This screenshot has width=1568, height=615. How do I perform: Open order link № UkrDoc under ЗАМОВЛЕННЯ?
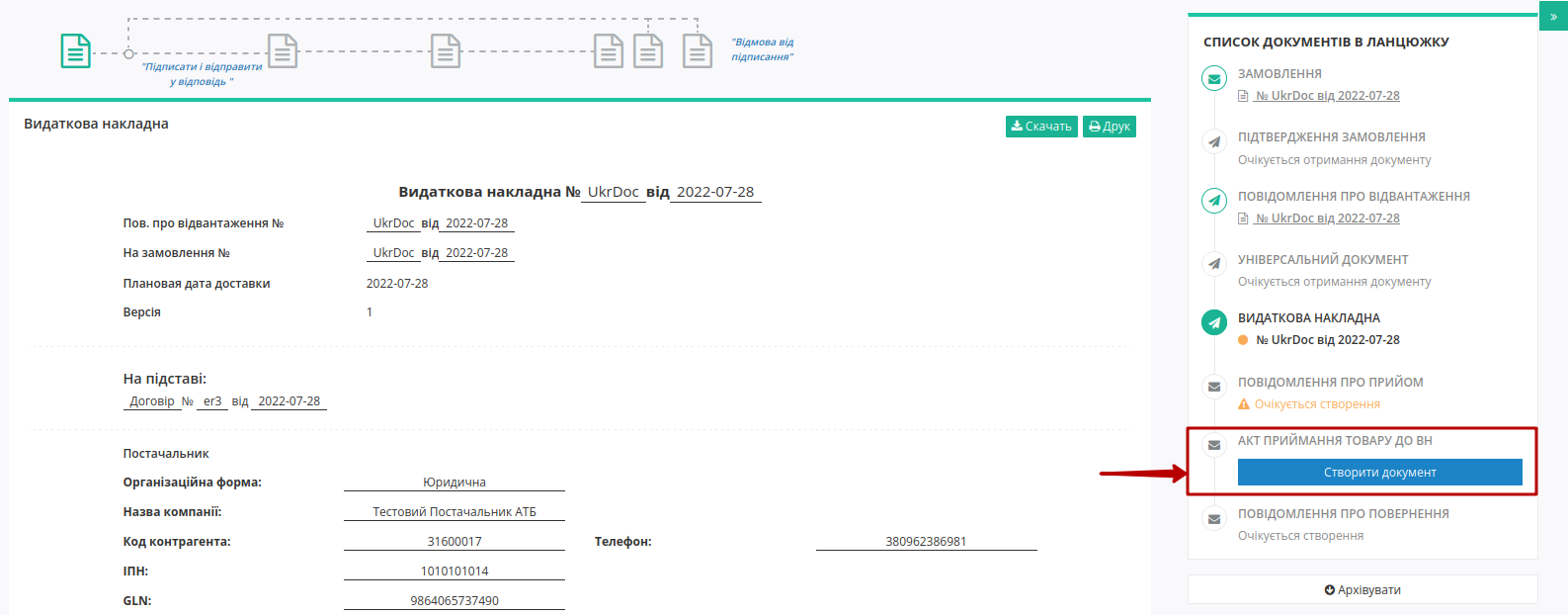[x=1326, y=96]
